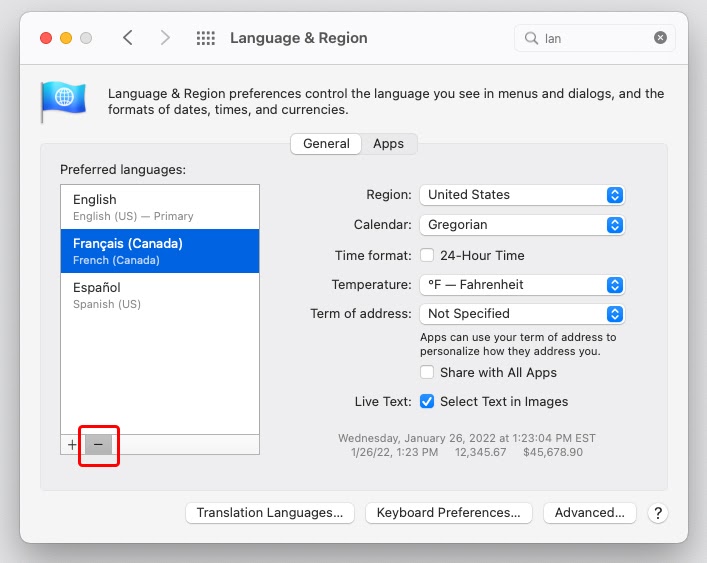Screen dimensions: 707x563
Task: Click the search magnifier icon
Action: (x=531, y=38)
